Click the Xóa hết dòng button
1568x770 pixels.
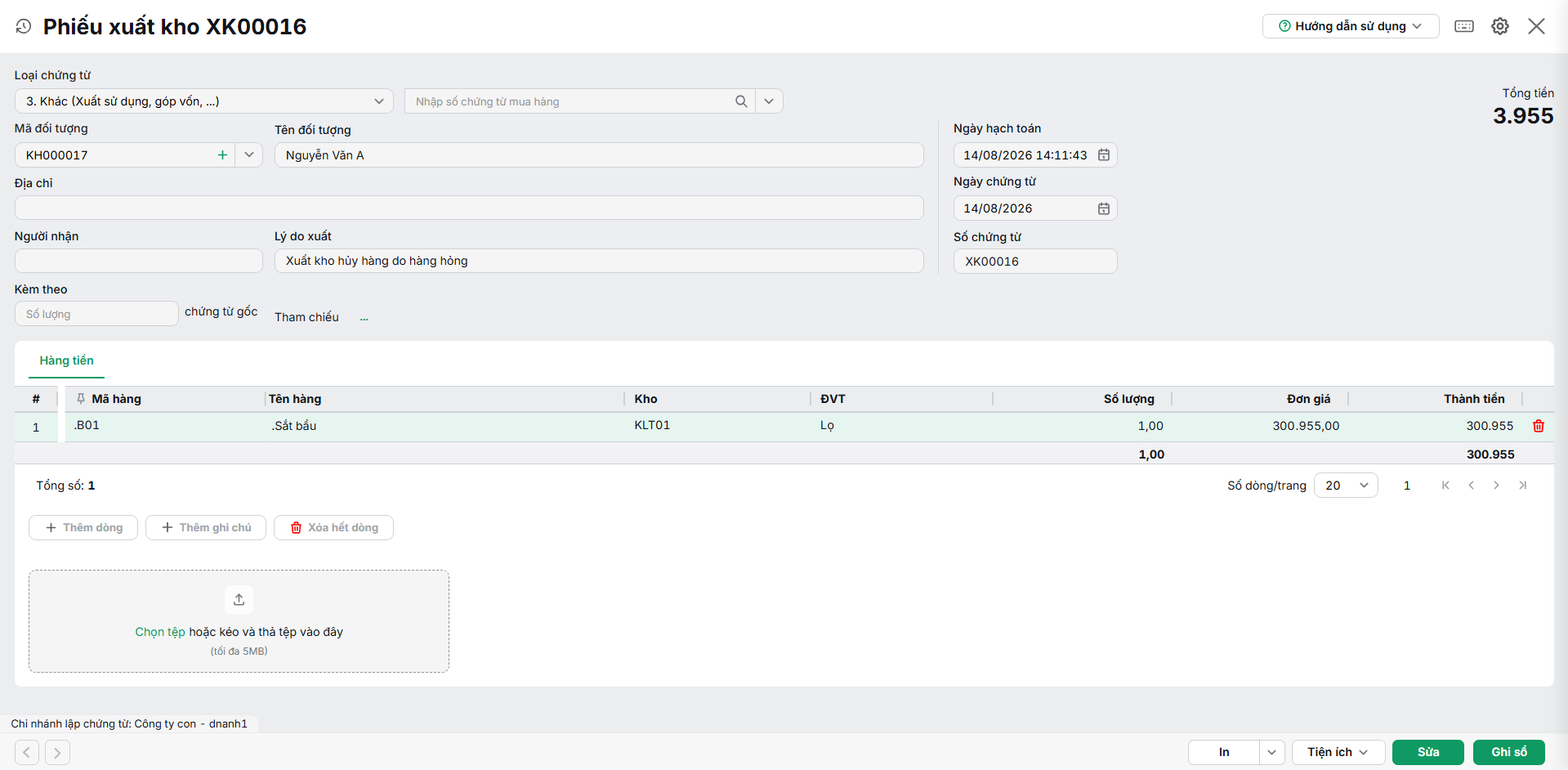tap(333, 527)
